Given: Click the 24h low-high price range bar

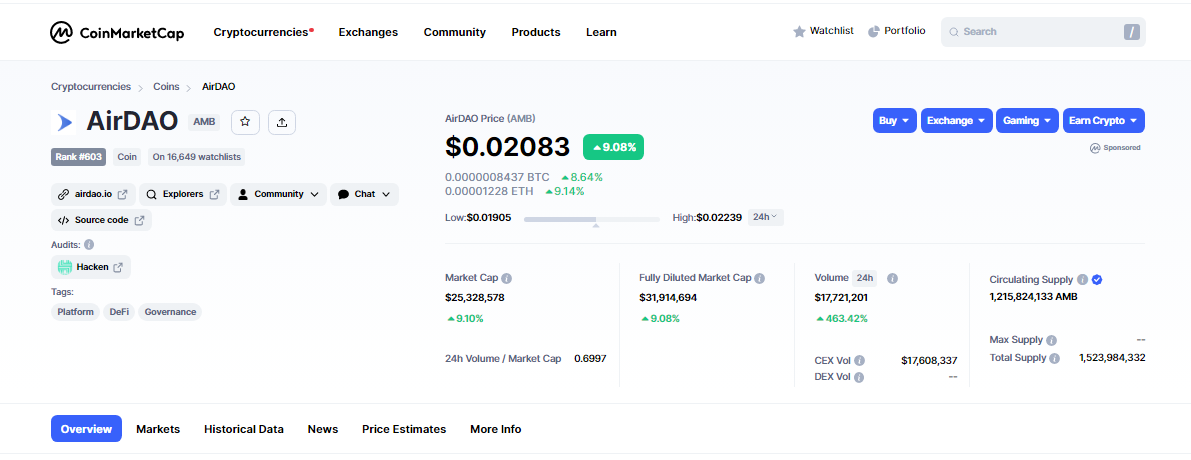Looking at the screenshot, I should coord(592,219).
